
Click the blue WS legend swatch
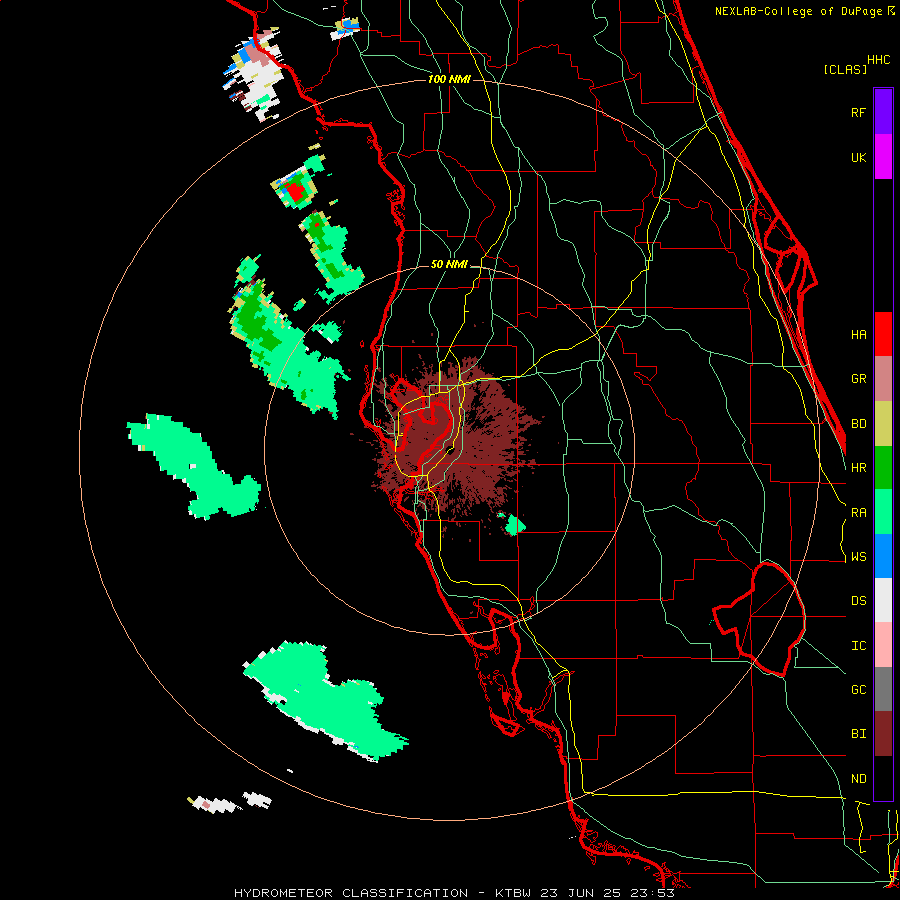tap(883, 556)
